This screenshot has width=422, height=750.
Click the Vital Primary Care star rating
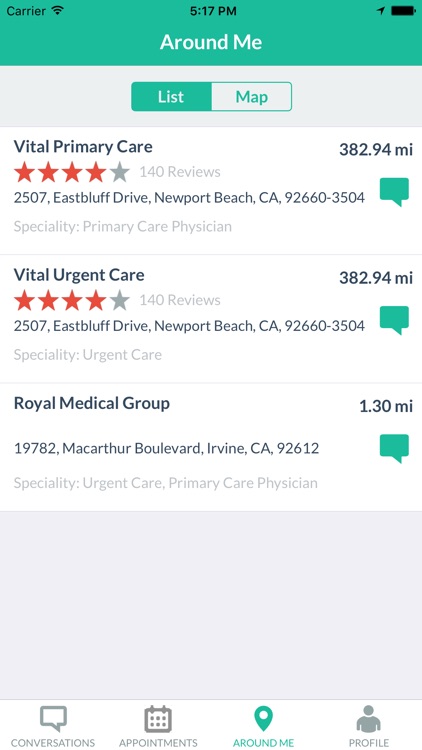point(72,172)
